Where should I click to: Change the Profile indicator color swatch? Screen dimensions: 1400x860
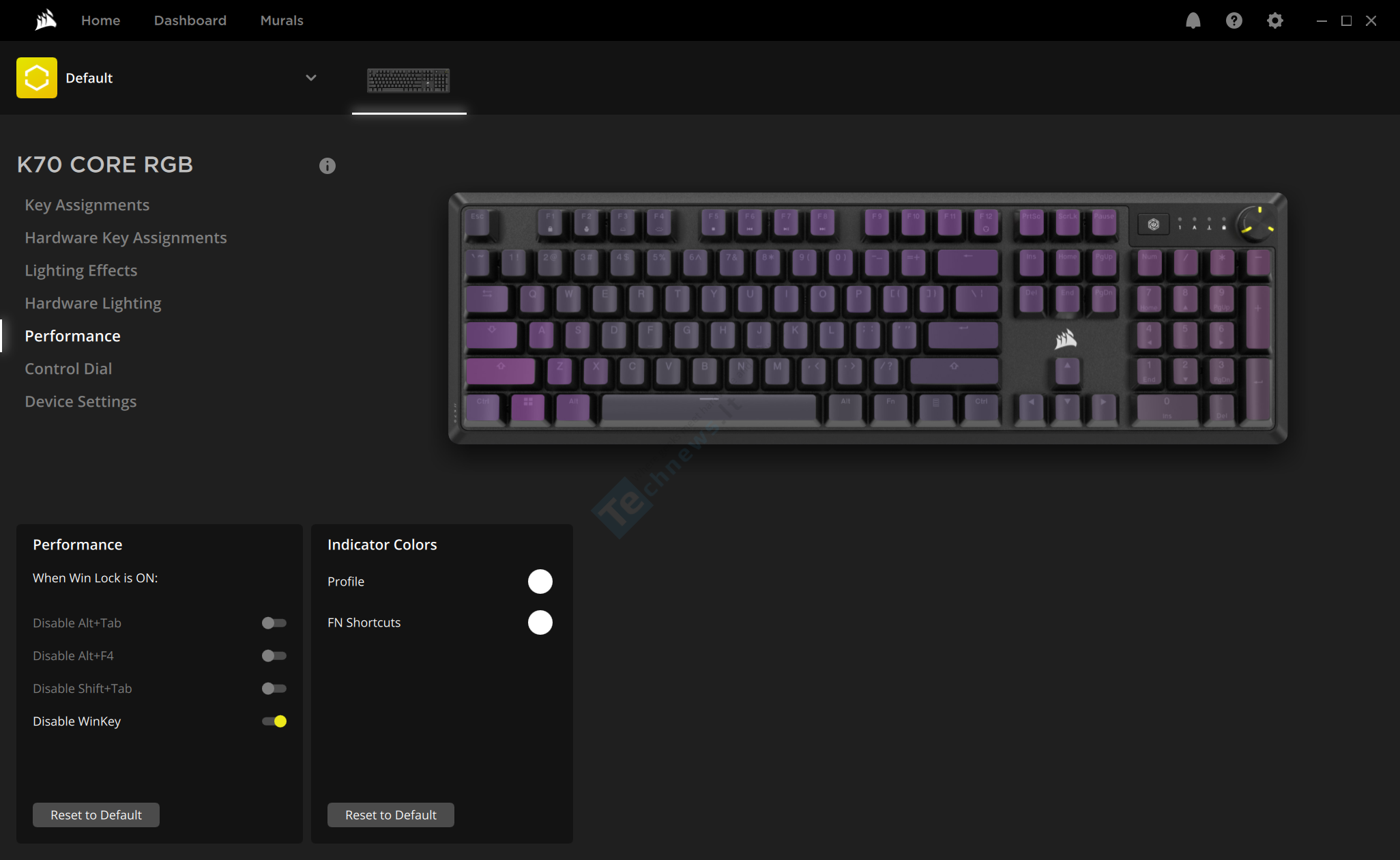pos(540,582)
